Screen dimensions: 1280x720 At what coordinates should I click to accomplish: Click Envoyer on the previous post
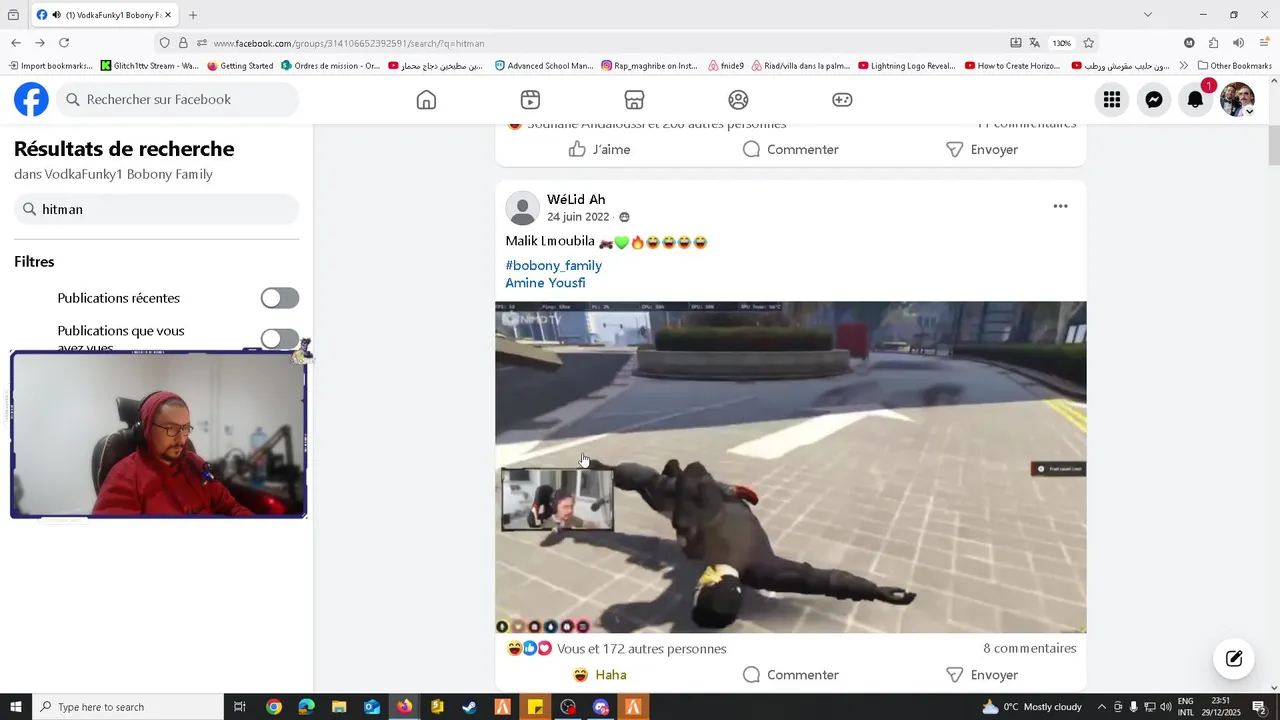(981, 149)
